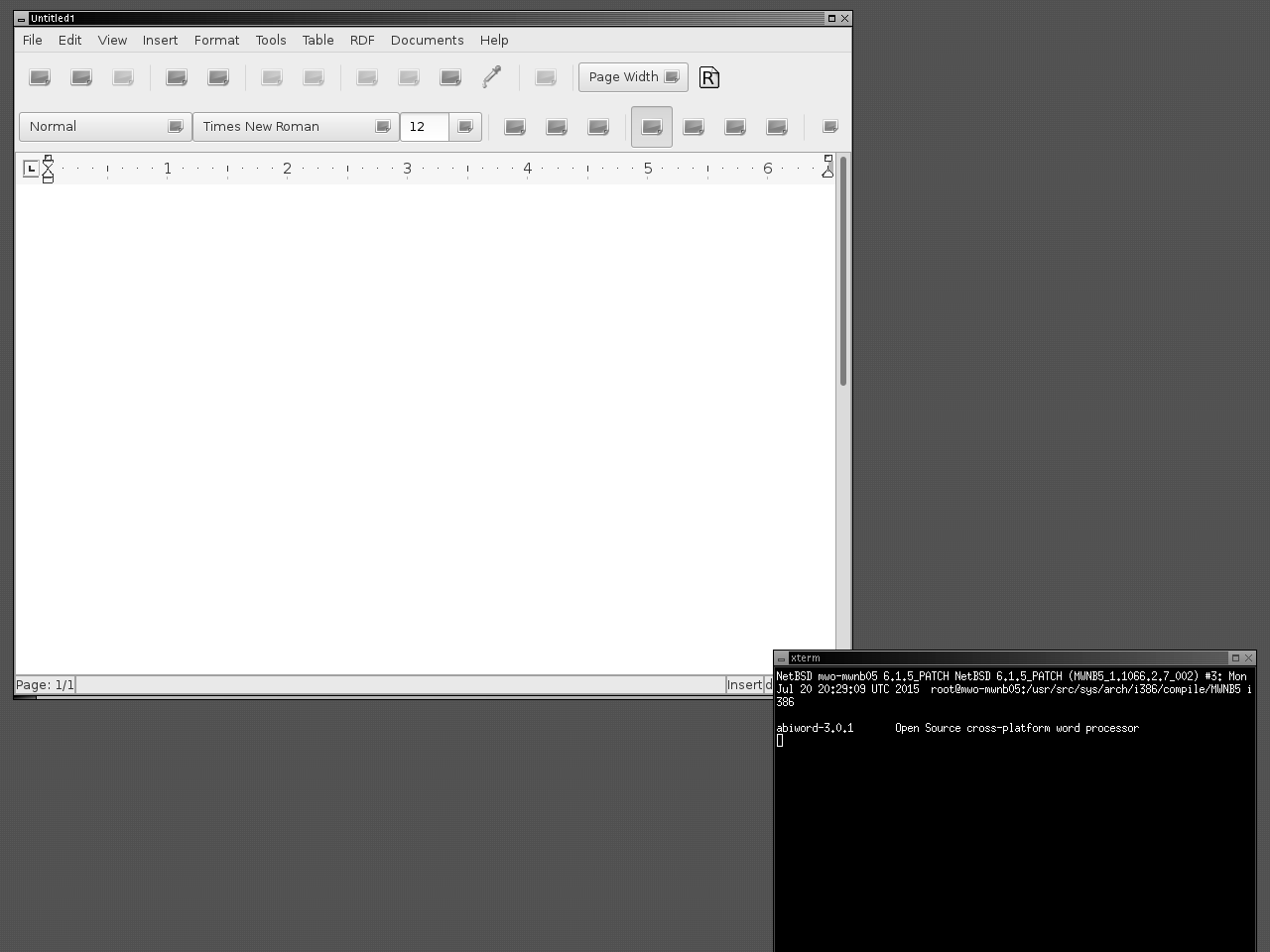Open the Normal paragraph style dropdown
This screenshot has height=952, width=1270.
tap(105, 127)
